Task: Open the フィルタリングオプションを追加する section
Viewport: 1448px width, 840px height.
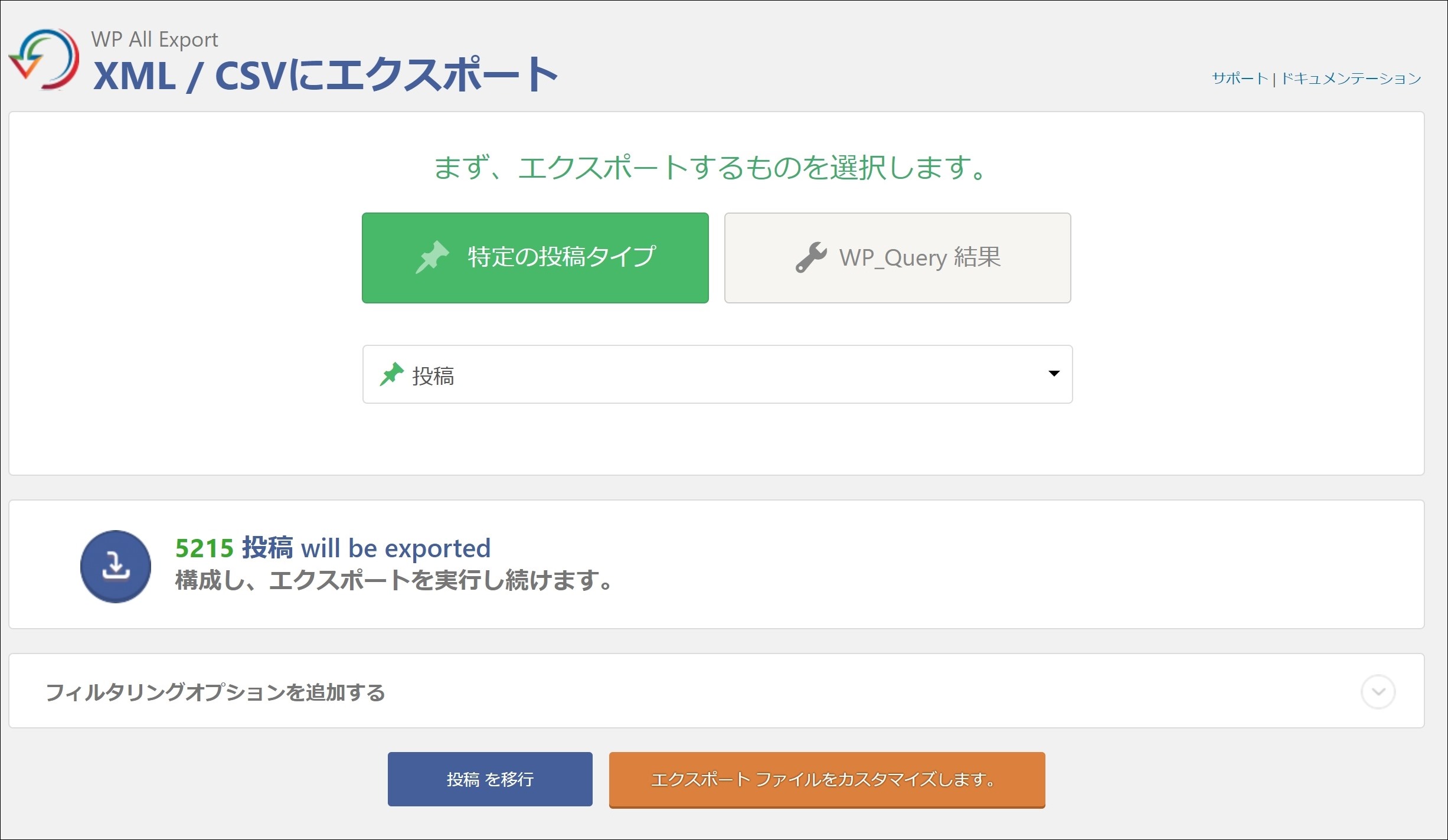Action: point(717,691)
